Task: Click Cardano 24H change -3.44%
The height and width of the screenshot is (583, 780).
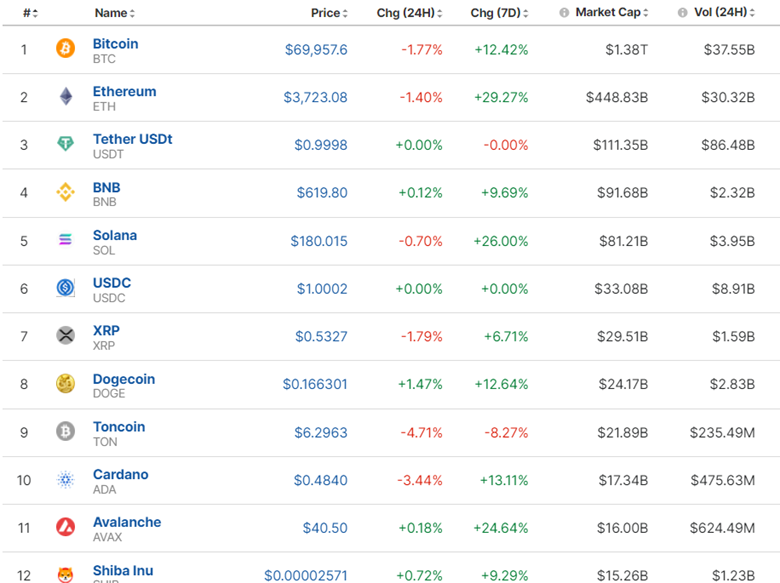Action: click(420, 481)
